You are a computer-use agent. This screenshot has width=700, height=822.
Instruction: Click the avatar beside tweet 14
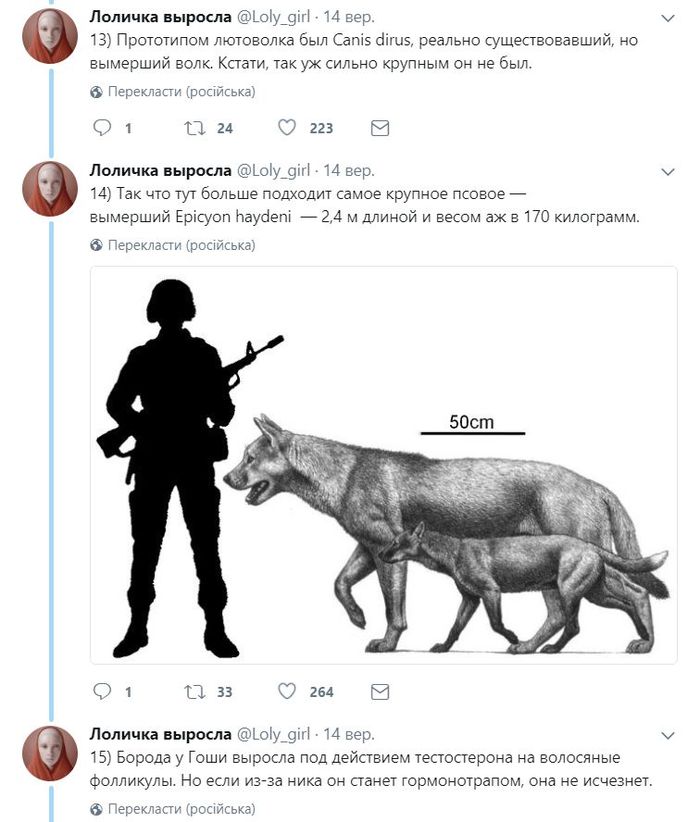tap(50, 189)
